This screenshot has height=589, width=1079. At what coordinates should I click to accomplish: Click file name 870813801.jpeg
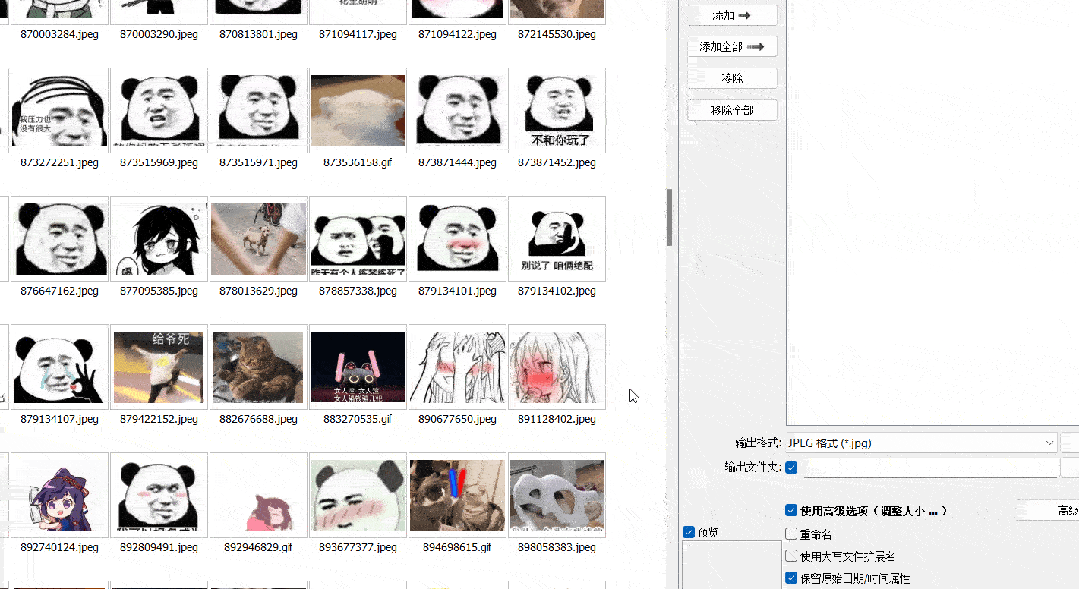[x=258, y=34]
